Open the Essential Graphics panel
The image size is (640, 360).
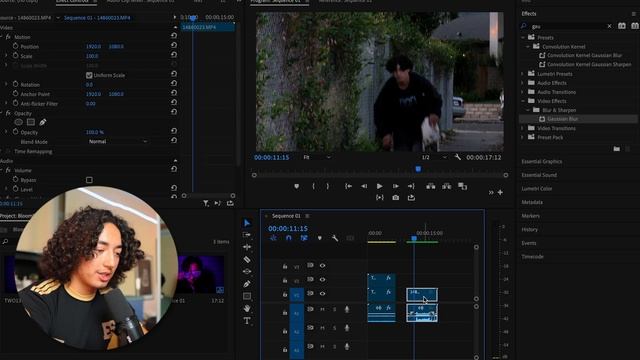[x=542, y=162]
